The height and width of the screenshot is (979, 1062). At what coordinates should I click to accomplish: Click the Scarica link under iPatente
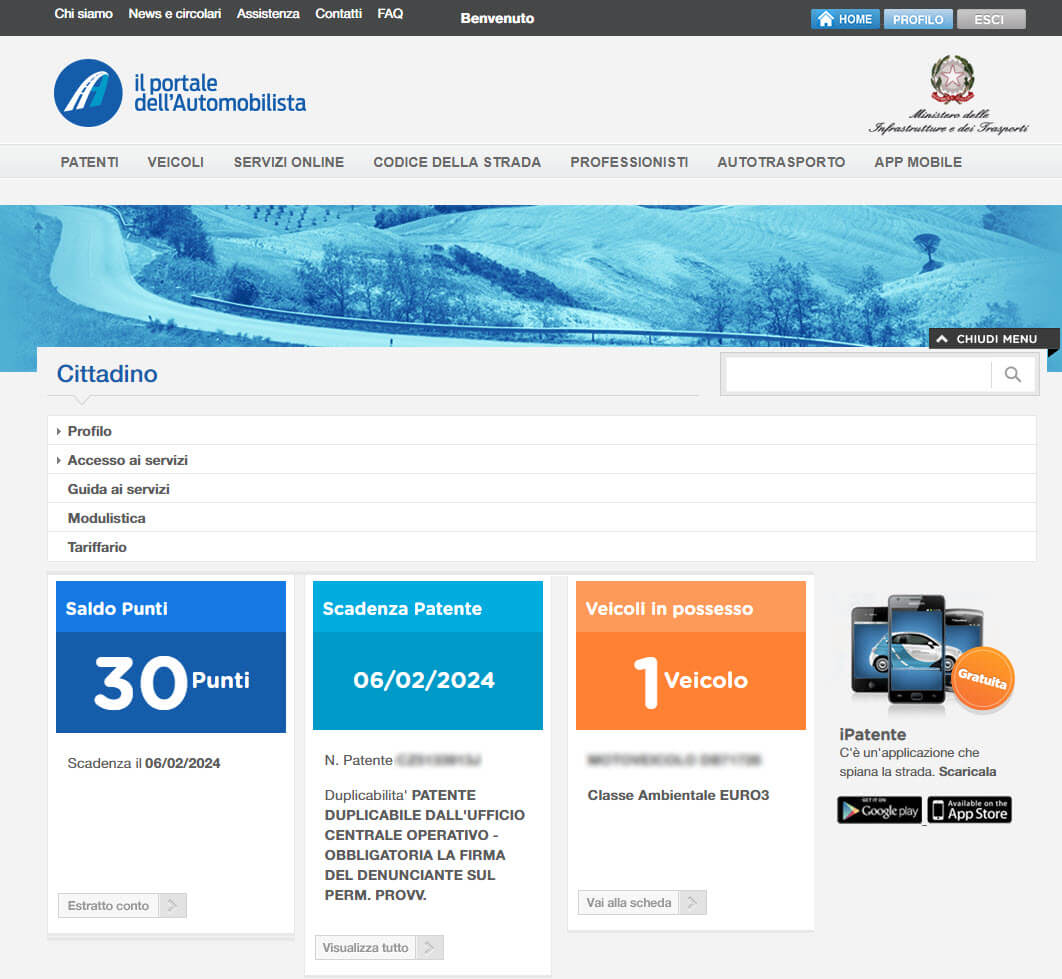click(967, 772)
